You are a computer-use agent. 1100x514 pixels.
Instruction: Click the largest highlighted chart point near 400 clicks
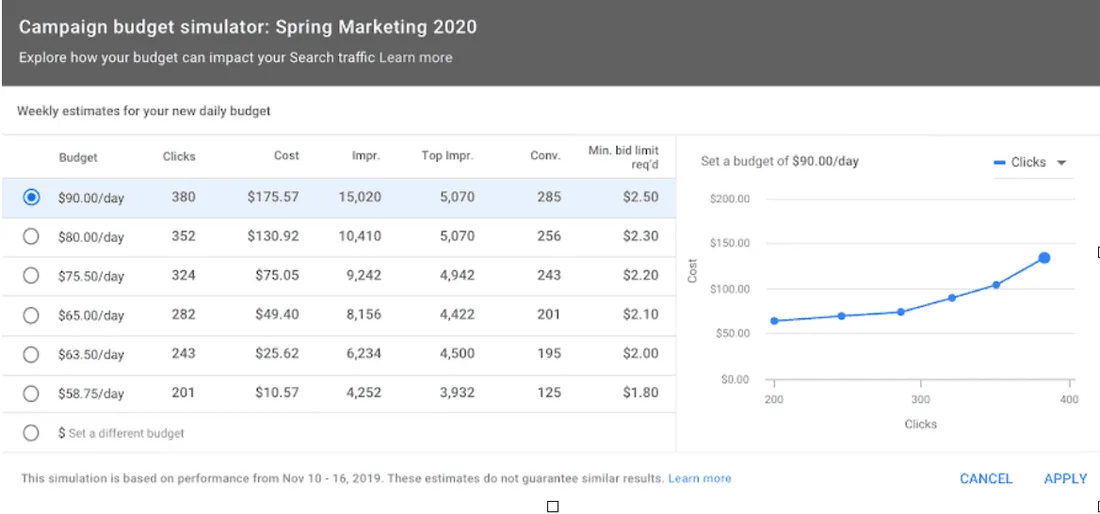tap(1044, 258)
